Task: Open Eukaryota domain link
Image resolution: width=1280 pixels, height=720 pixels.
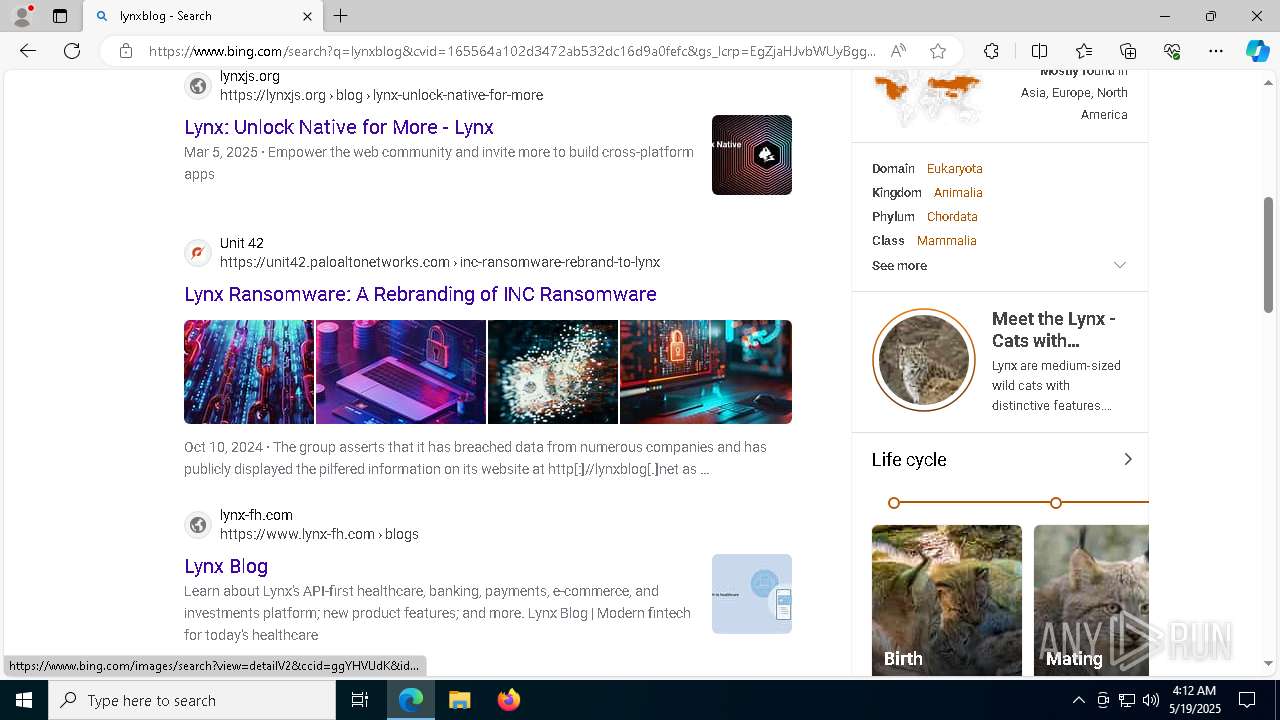Action: coord(954,169)
